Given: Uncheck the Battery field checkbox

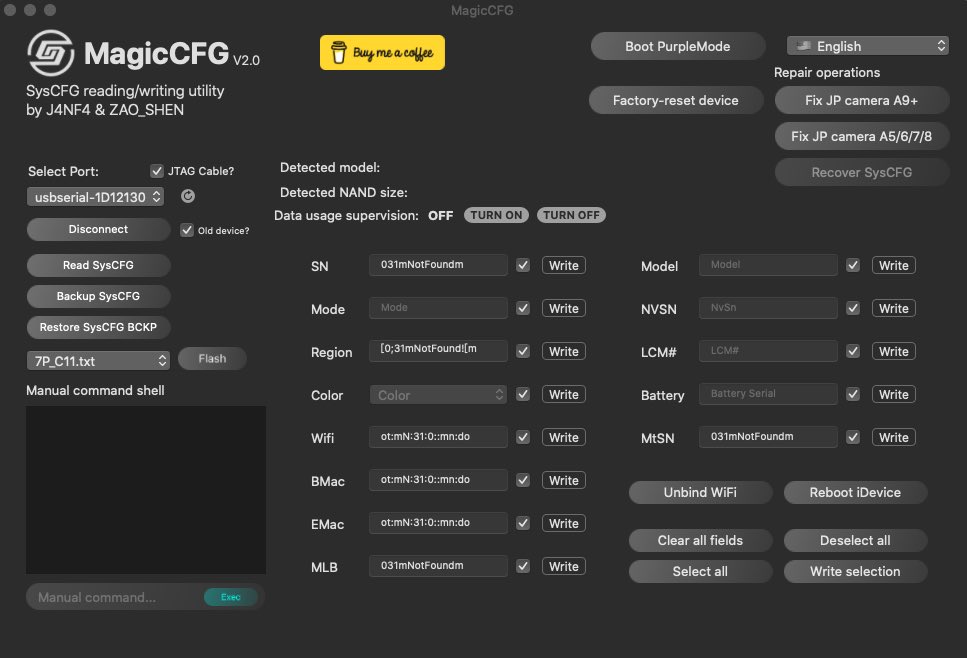Looking at the screenshot, I should (853, 394).
